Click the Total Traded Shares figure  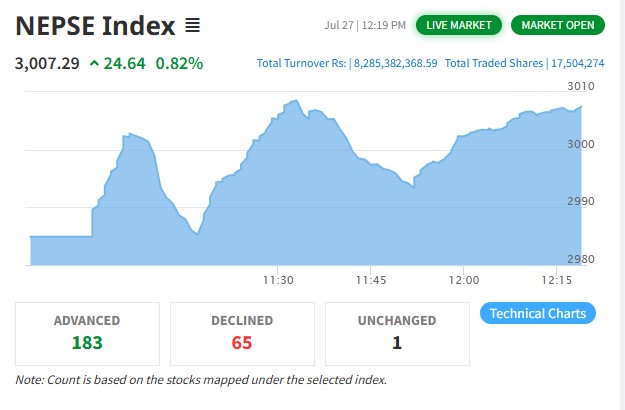pos(577,63)
